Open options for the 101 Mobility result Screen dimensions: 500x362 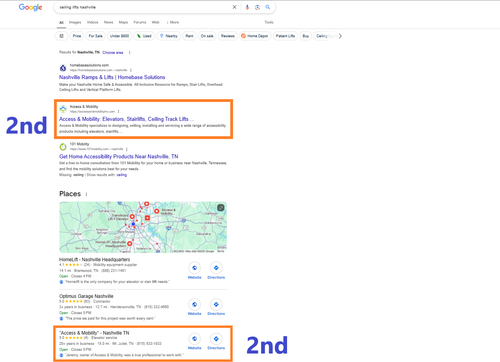pos(127,149)
